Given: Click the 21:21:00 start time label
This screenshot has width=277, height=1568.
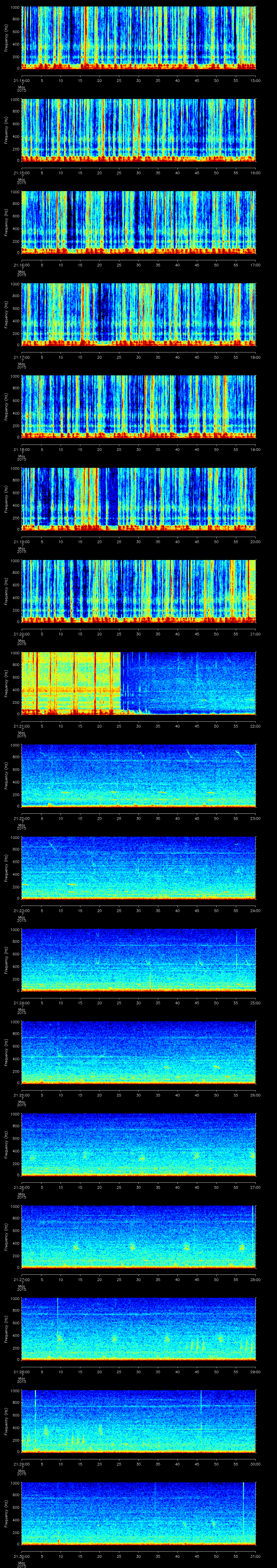Looking at the screenshot, I should pyautogui.click(x=21, y=726).
